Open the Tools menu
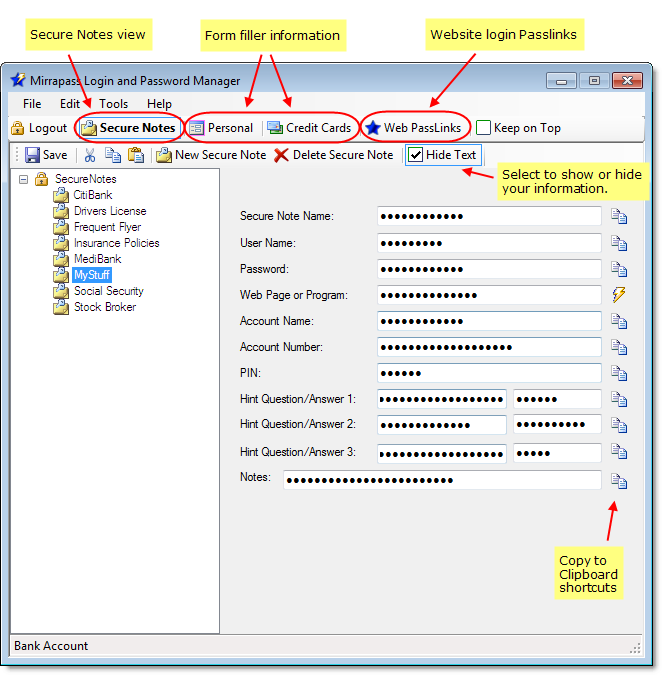662x675 pixels. [114, 104]
